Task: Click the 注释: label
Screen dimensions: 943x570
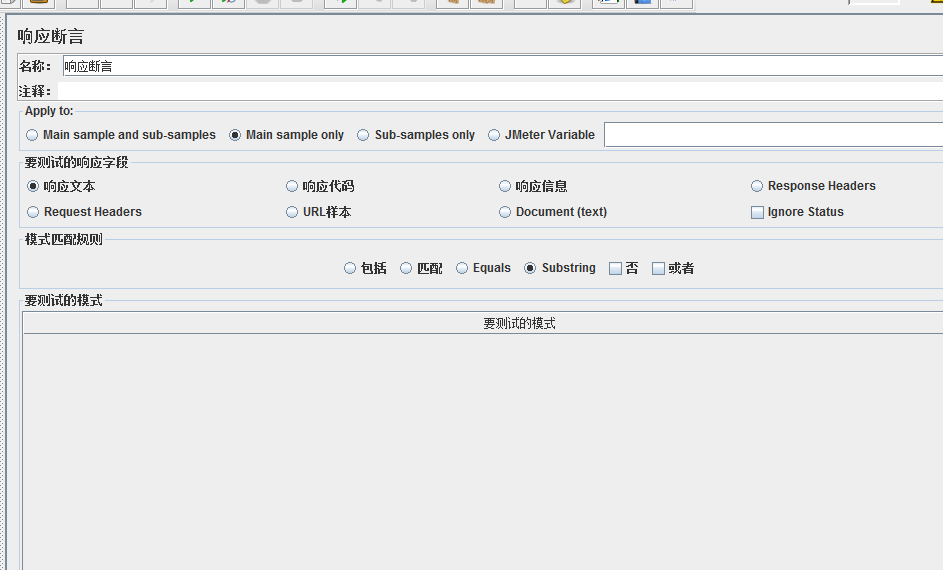Action: tap(35, 91)
